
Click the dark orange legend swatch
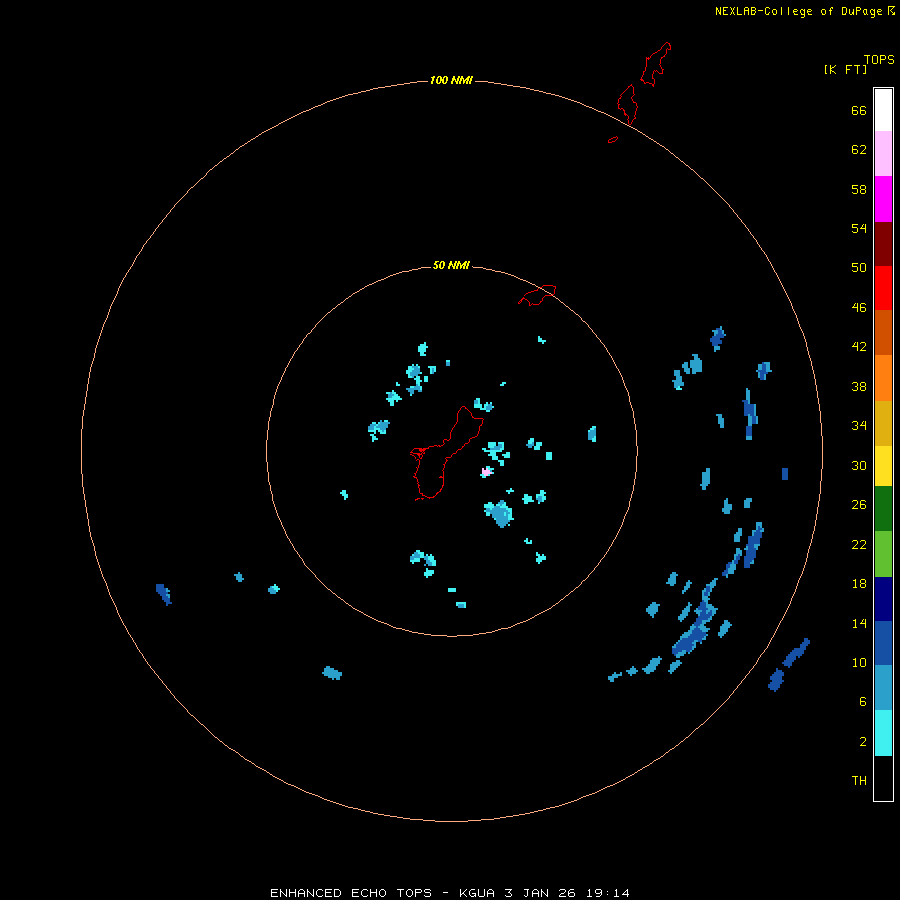point(883,332)
